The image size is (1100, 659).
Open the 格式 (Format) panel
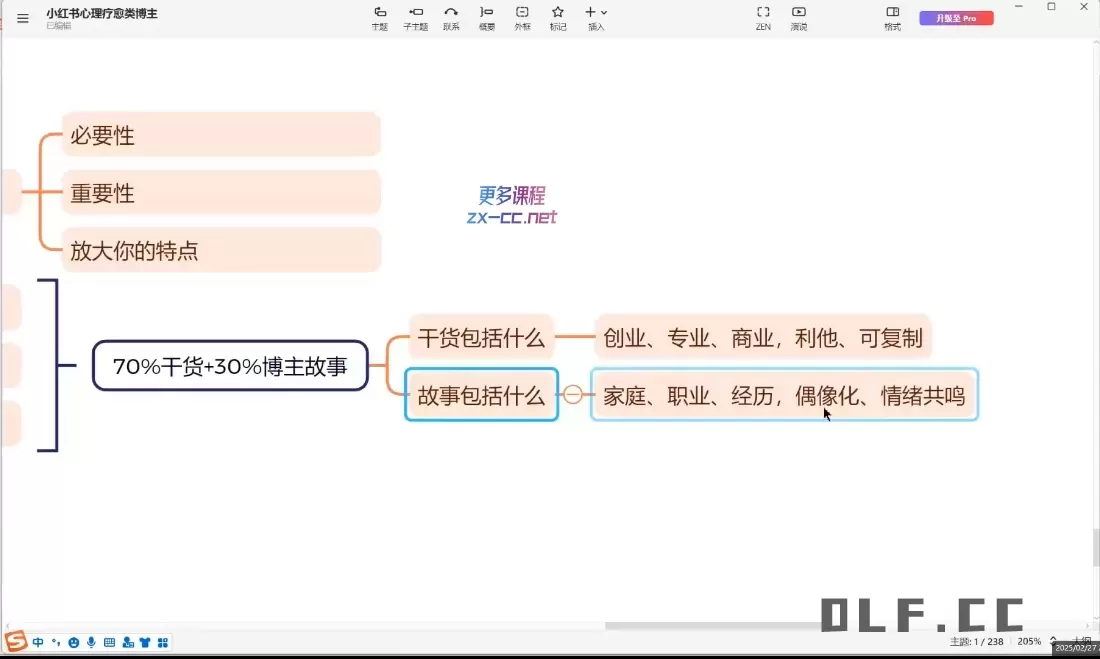point(892,18)
